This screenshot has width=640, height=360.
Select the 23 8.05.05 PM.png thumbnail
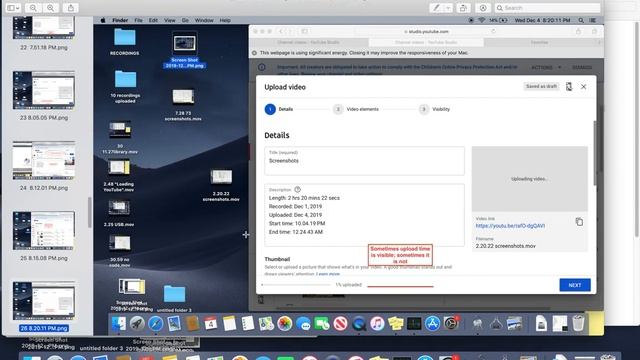(44, 90)
